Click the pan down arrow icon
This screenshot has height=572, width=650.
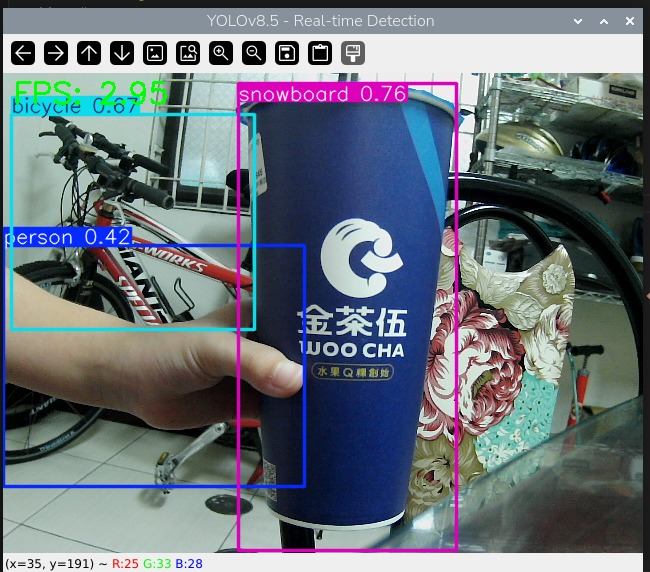122,53
